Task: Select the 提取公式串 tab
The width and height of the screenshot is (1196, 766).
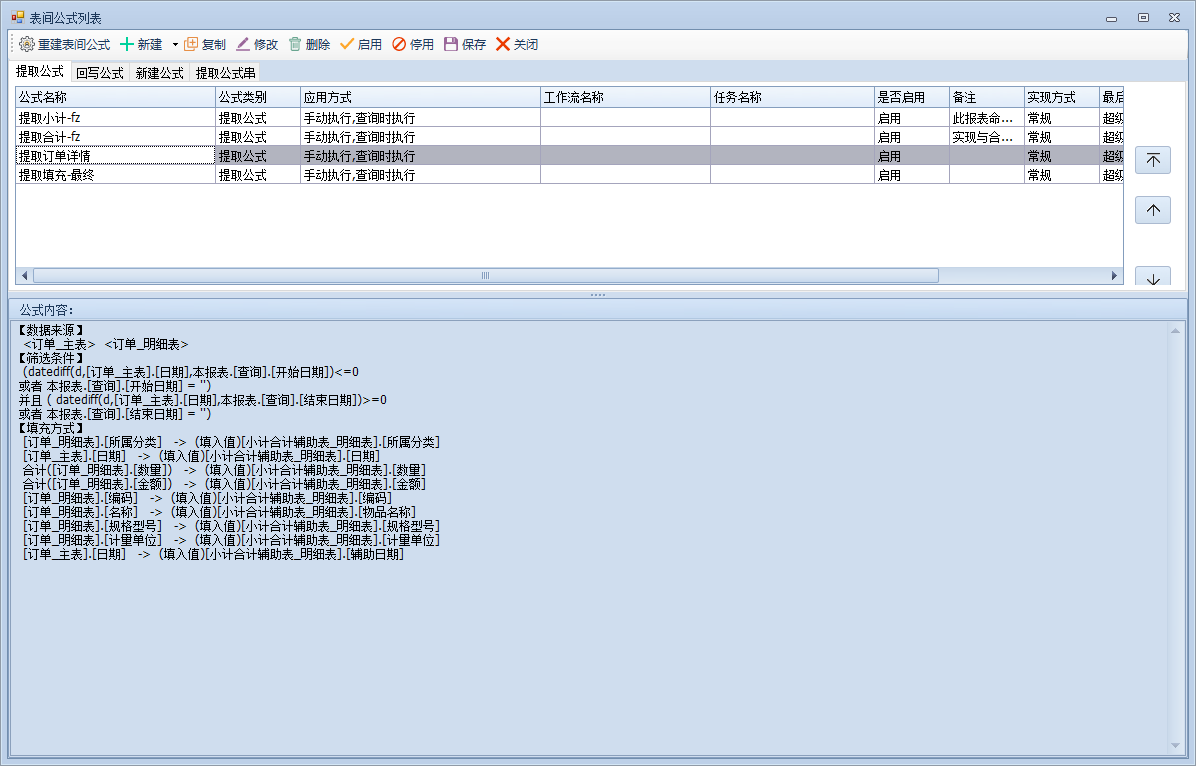Action: pos(225,73)
